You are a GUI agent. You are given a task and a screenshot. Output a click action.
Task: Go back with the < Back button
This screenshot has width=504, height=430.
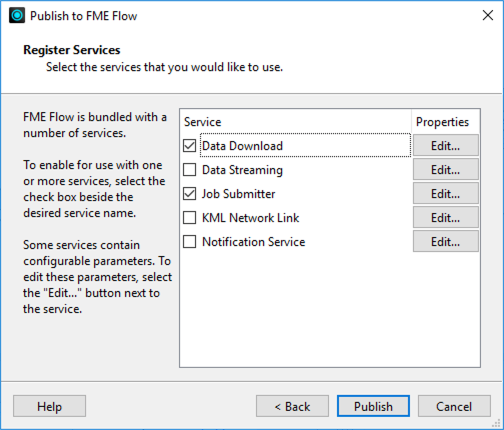click(x=292, y=406)
